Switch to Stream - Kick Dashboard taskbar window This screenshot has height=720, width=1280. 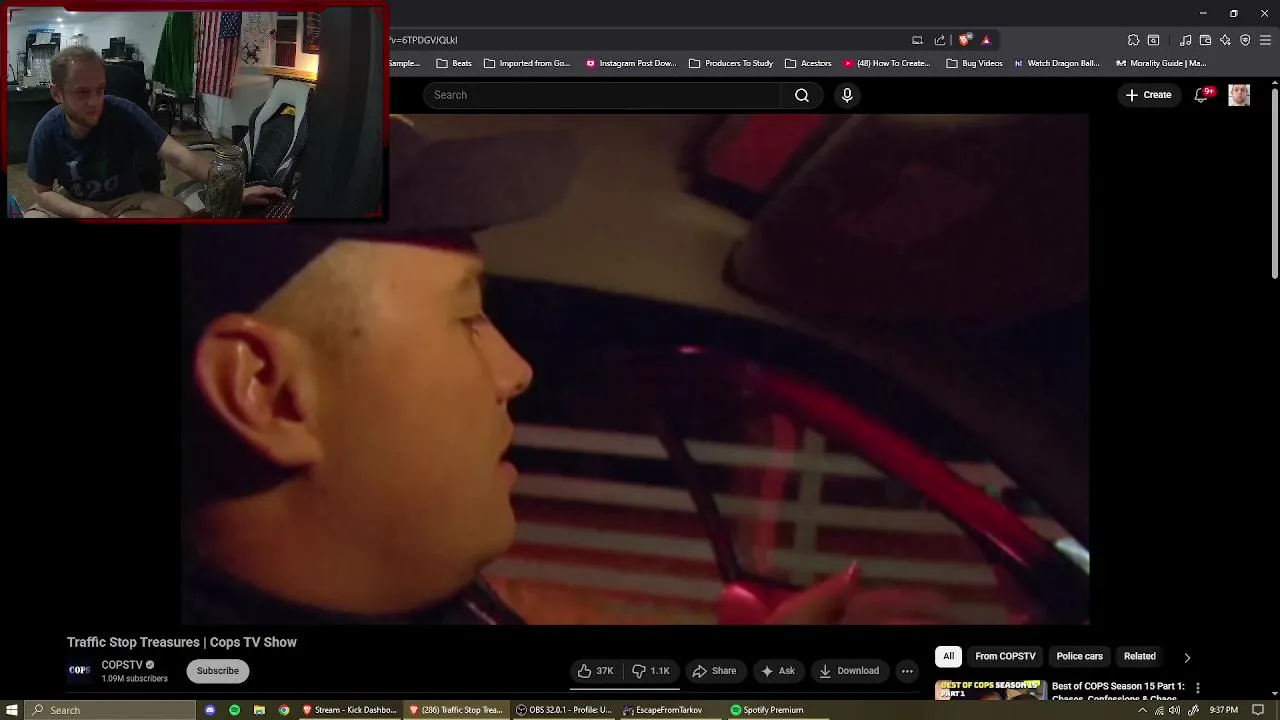(x=350, y=710)
